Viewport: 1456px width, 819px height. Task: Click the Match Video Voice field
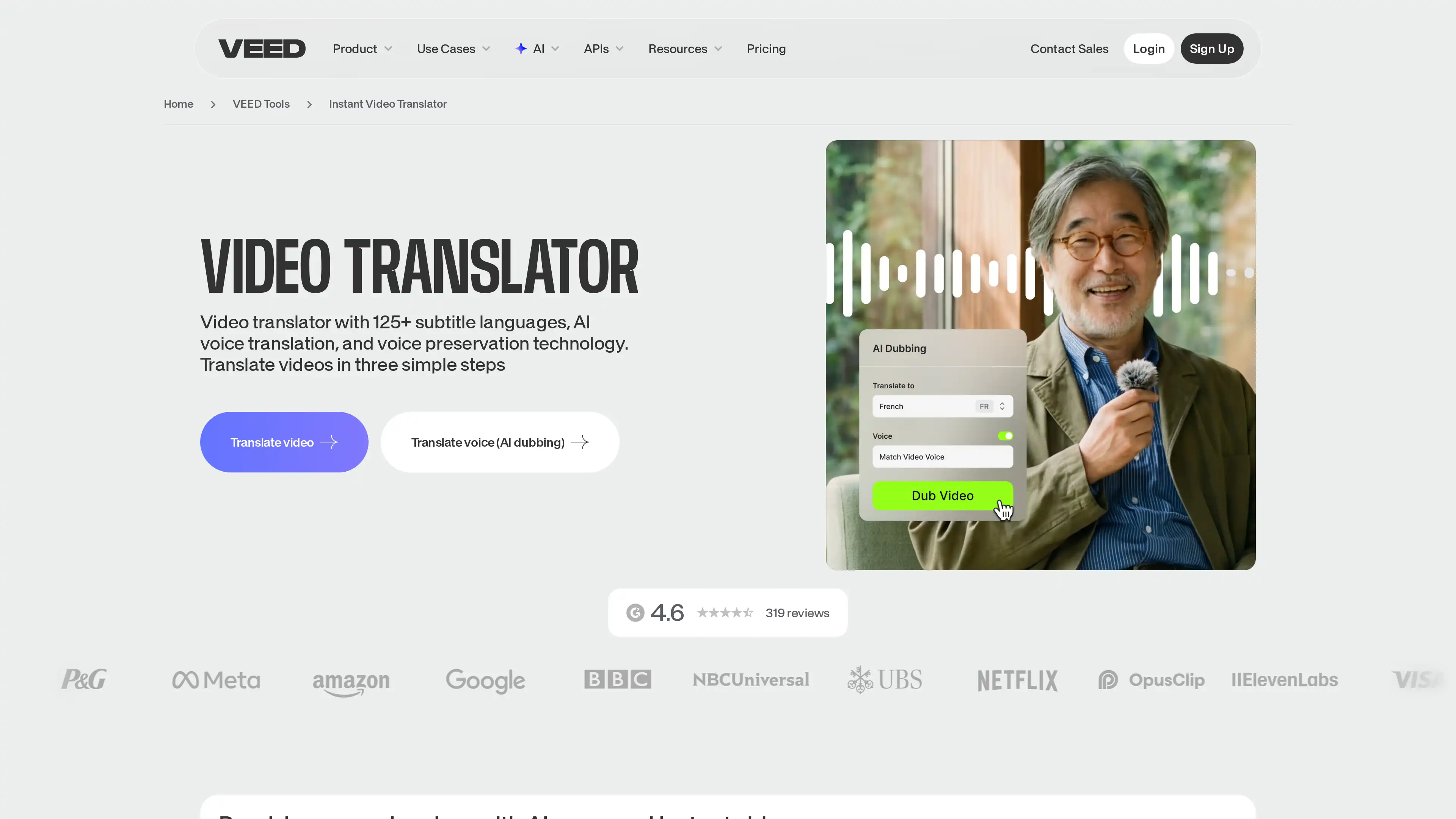(x=942, y=457)
